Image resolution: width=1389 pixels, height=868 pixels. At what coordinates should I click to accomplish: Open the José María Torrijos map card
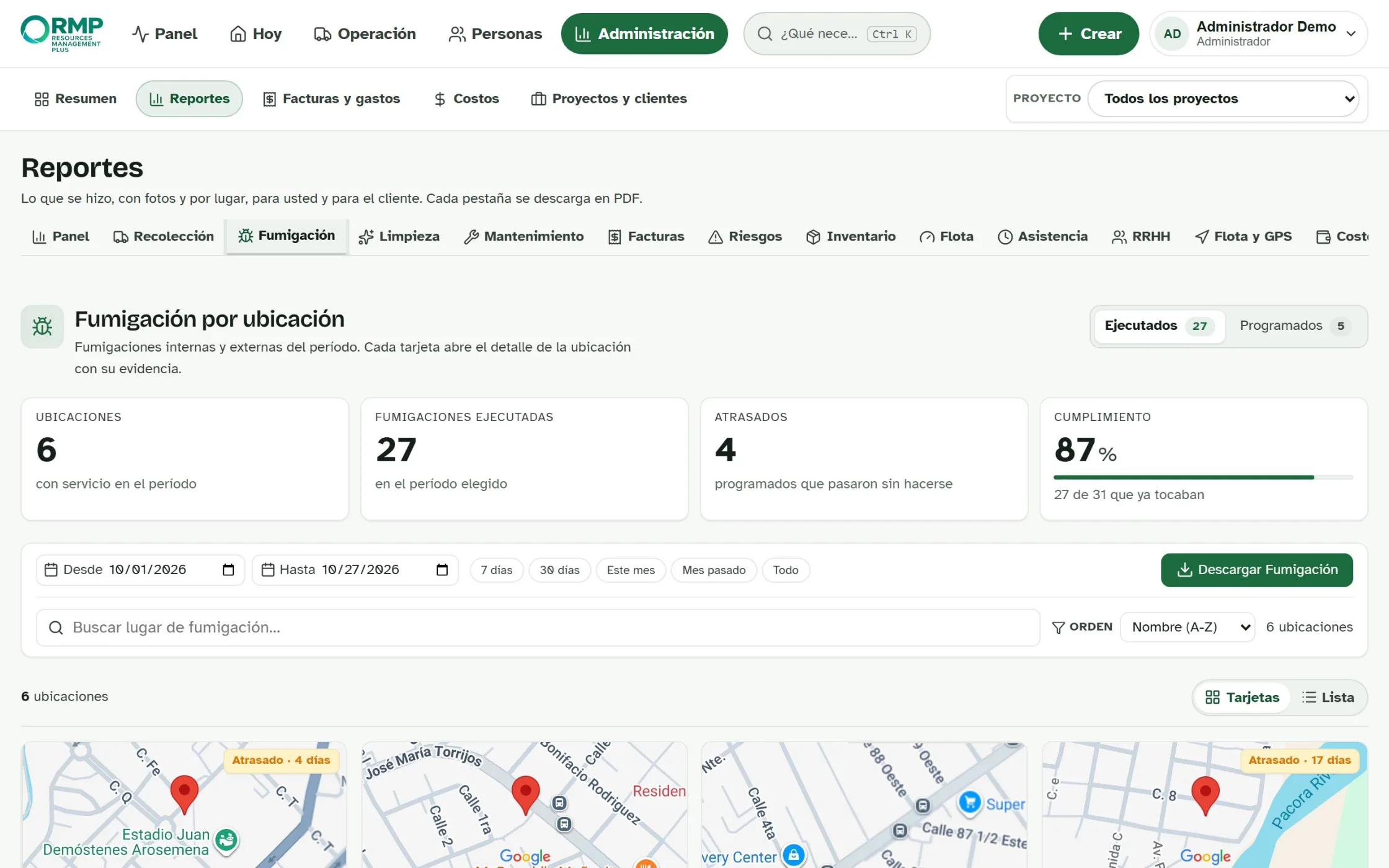pos(525,805)
